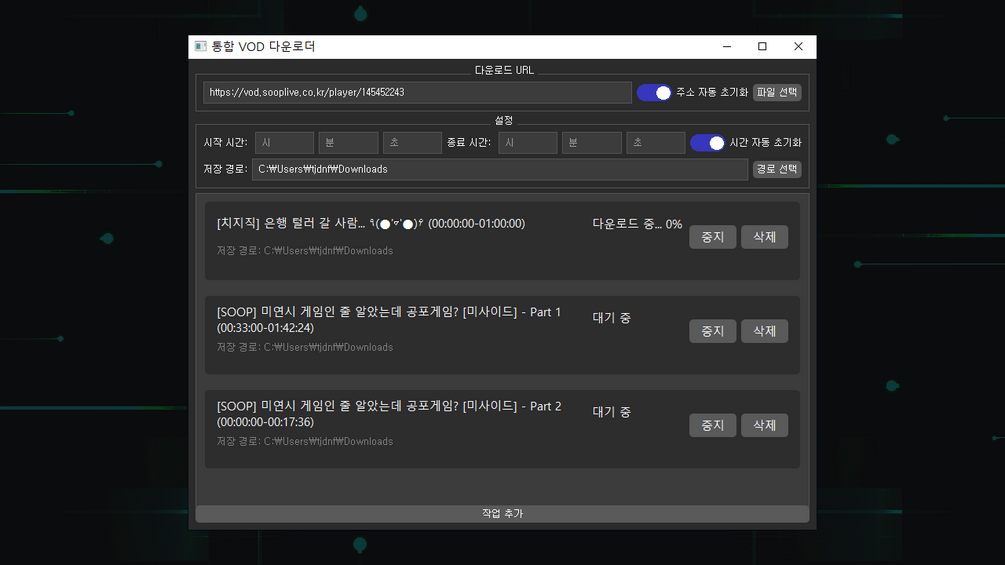Viewport: 1005px width, 565px height.
Task: Delete the SOOP 미사이드 Part 1 job
Action: pyautogui.click(x=765, y=331)
